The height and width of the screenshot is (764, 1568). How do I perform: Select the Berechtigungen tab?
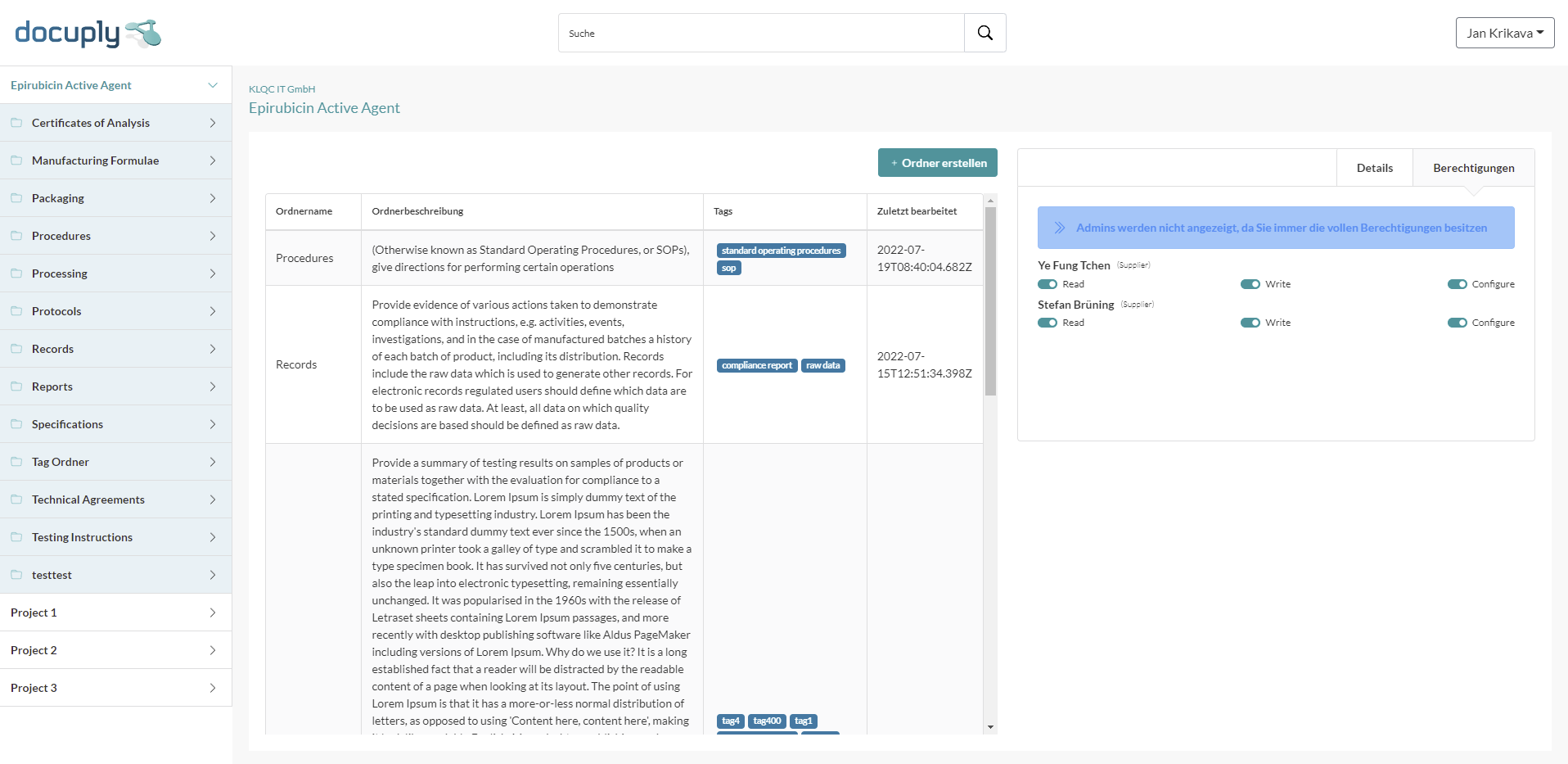click(x=1473, y=168)
